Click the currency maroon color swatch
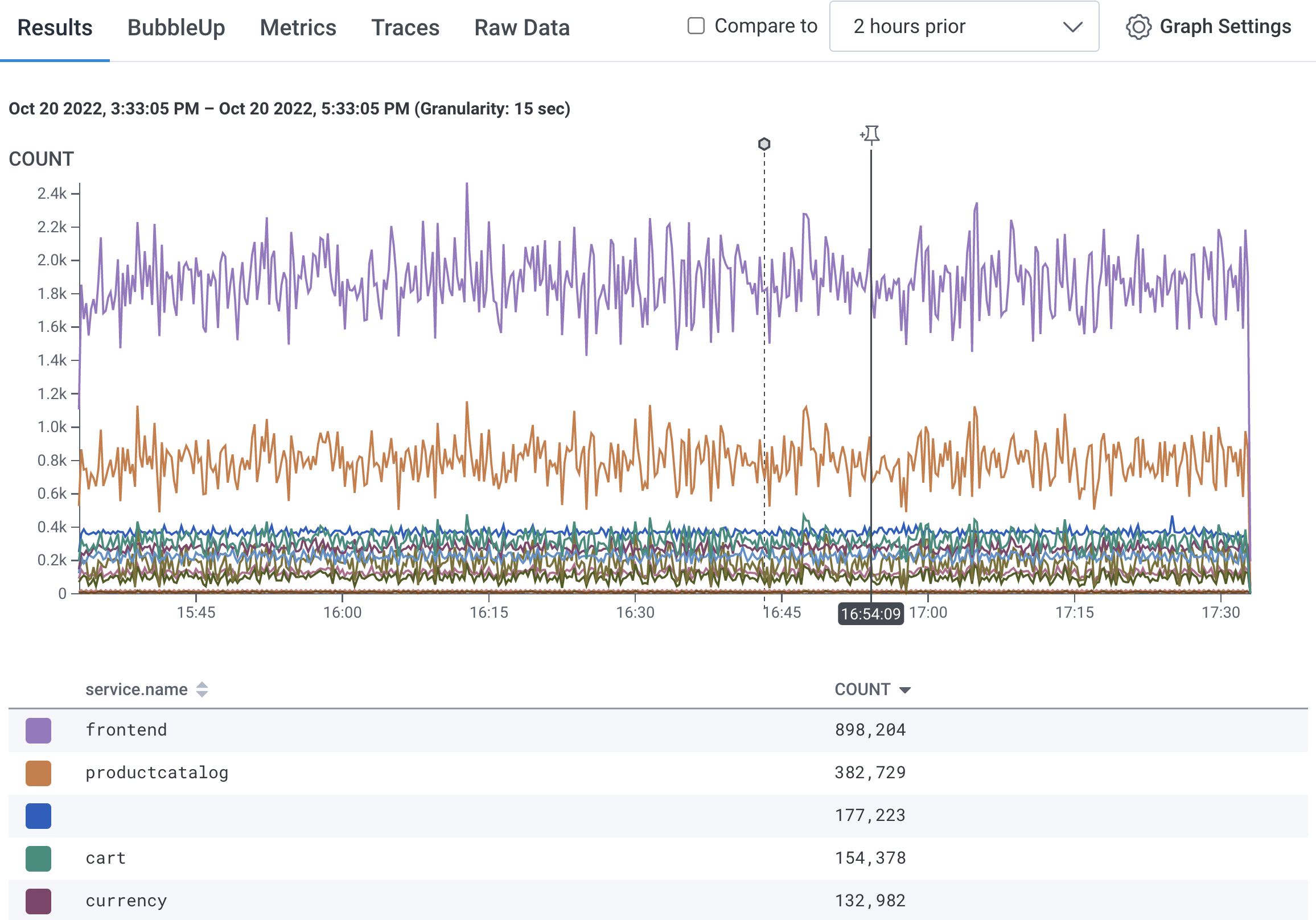 (x=38, y=901)
